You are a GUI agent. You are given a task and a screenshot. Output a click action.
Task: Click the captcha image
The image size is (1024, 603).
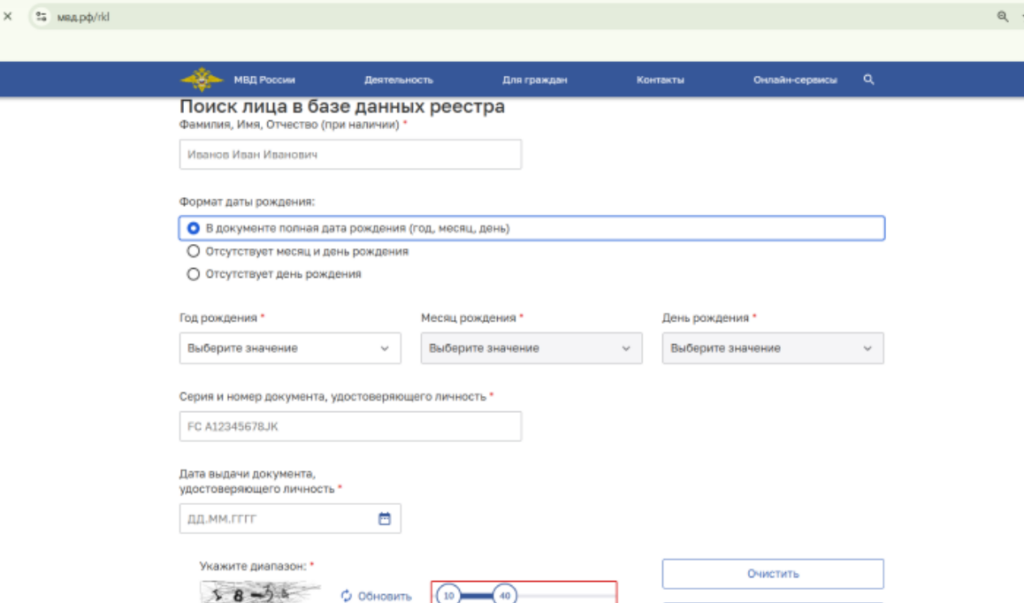click(260, 594)
